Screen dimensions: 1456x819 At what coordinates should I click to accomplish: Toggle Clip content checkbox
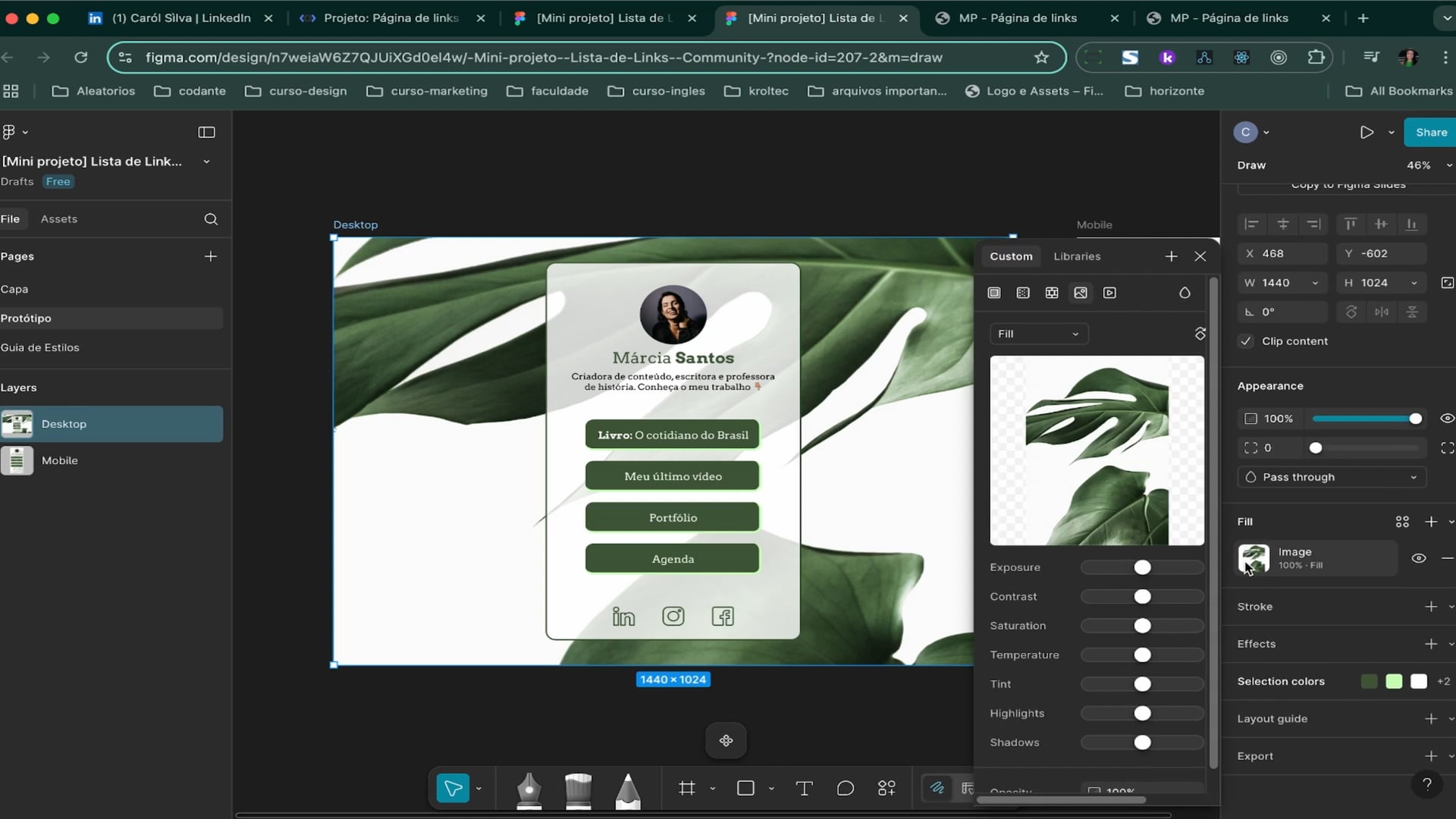click(1246, 341)
